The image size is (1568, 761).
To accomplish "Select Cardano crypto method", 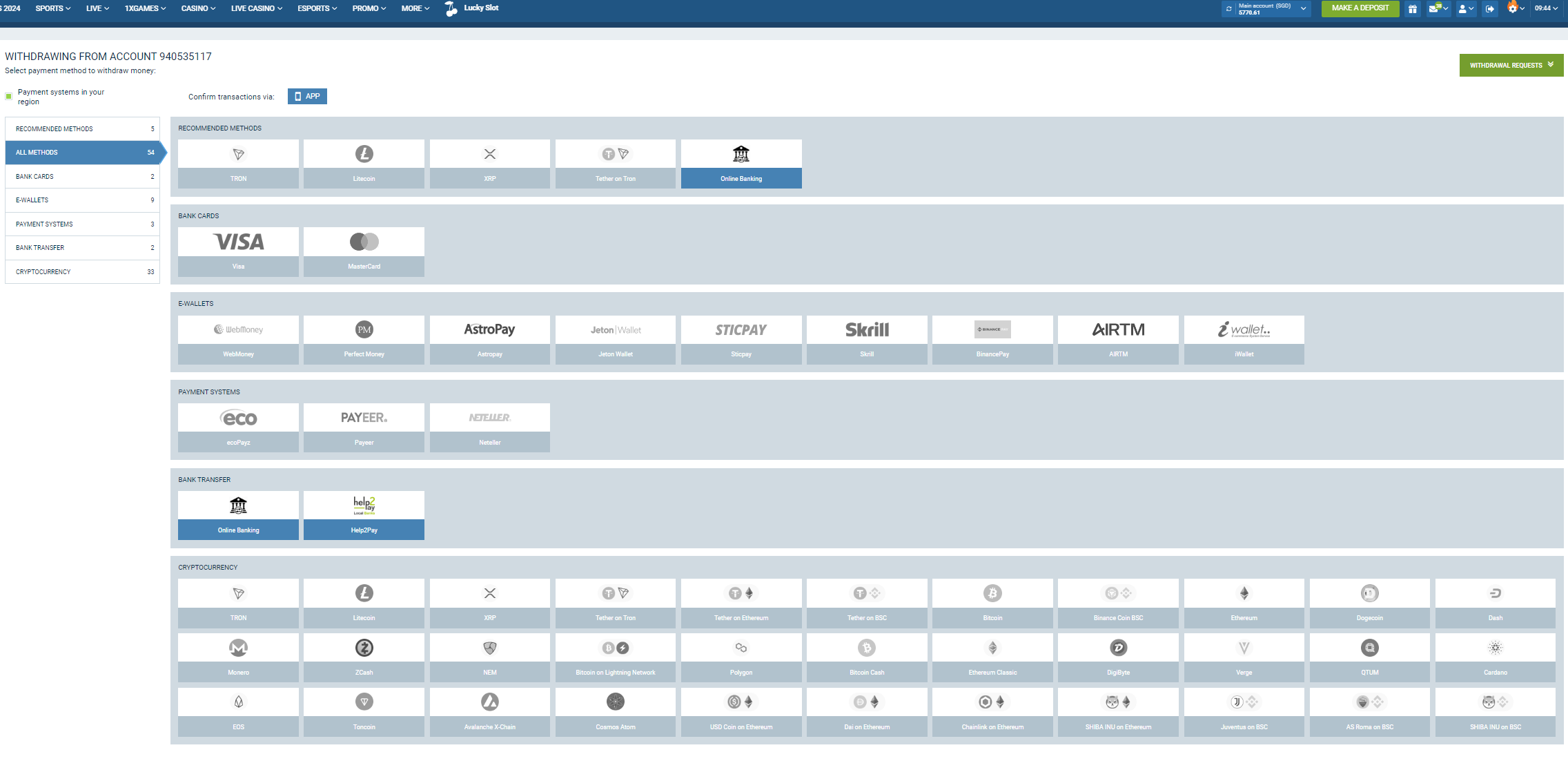I will click(x=1496, y=658).
